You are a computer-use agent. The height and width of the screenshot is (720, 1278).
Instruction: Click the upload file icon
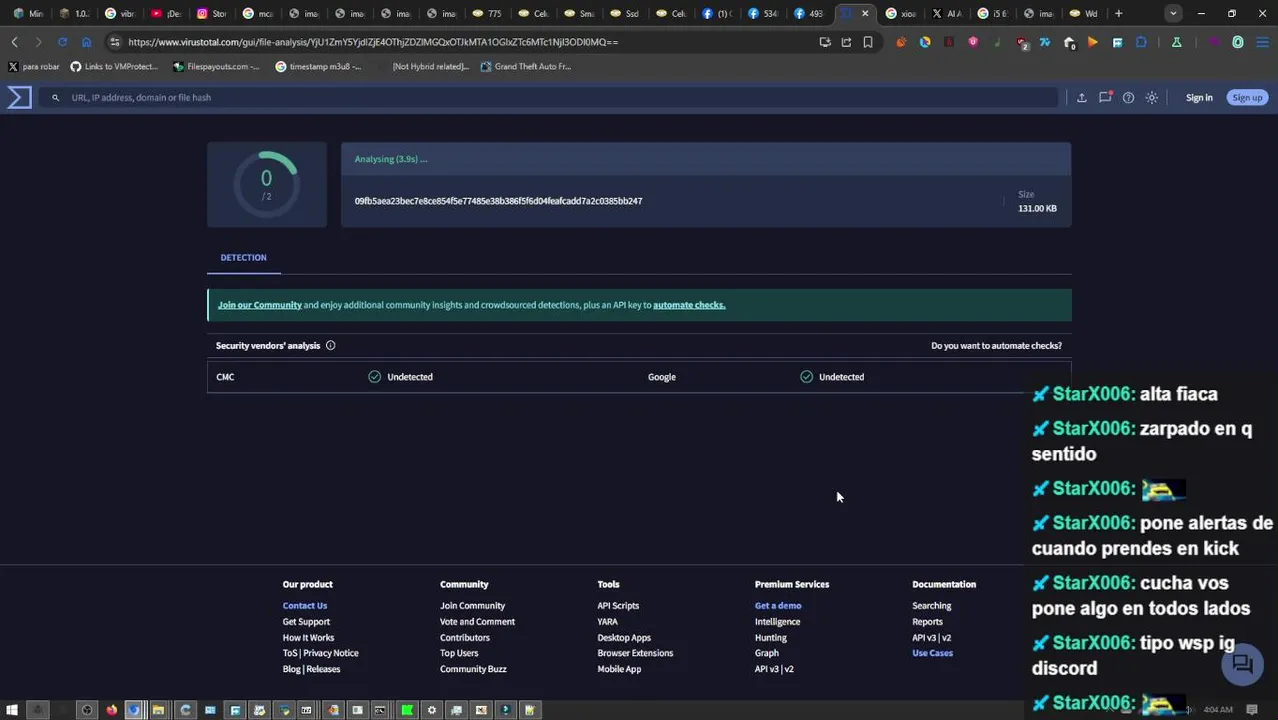1081,98
